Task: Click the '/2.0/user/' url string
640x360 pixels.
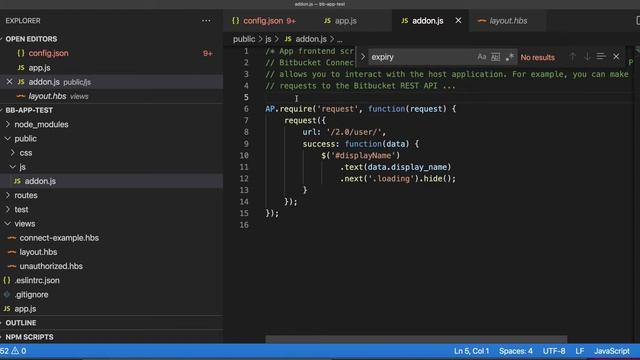Action: [x=354, y=132]
